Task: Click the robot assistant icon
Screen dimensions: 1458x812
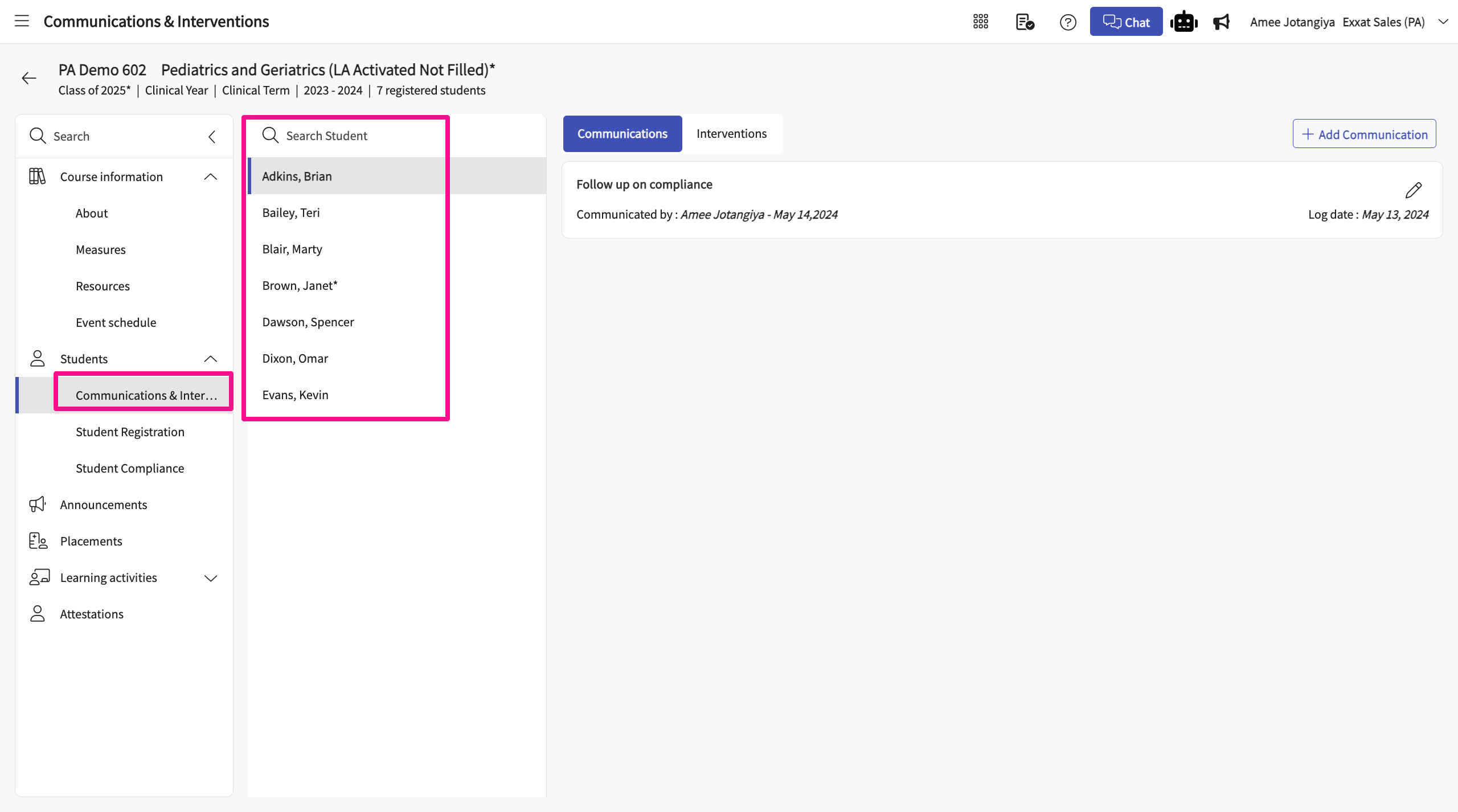Action: [1183, 22]
